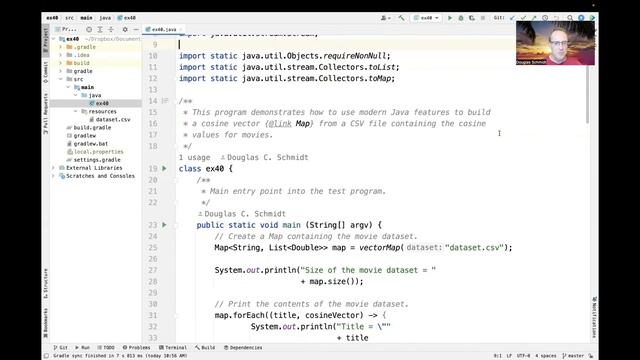640x360 pixels.
Task: Open the Dependencies tool window
Action: [243, 348]
